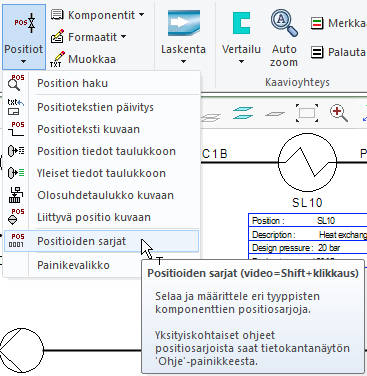Choose Olosuhdetaulukko kuvaan menu entry
The image size is (367, 376).
click(x=101, y=195)
